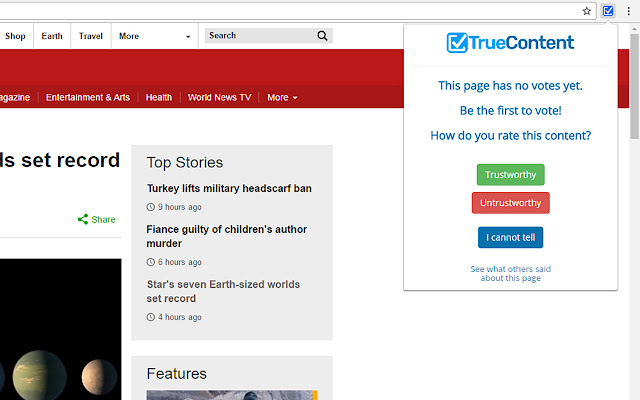
Task: Vote Untrustworthy for this page
Action: click(x=510, y=203)
